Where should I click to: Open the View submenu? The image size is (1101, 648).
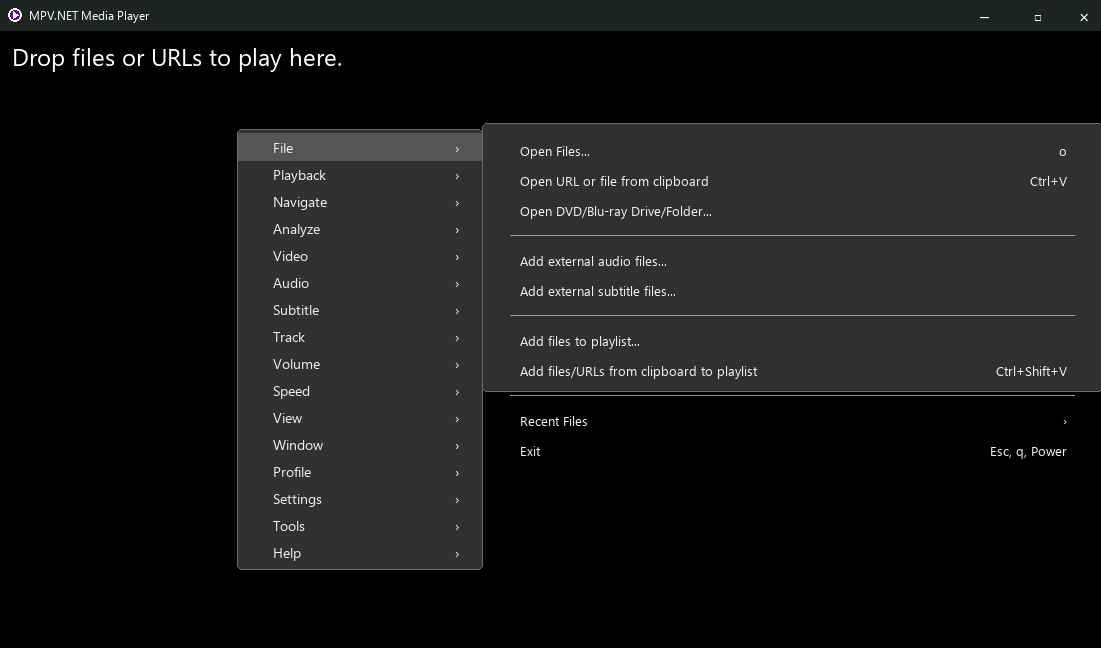click(x=360, y=418)
